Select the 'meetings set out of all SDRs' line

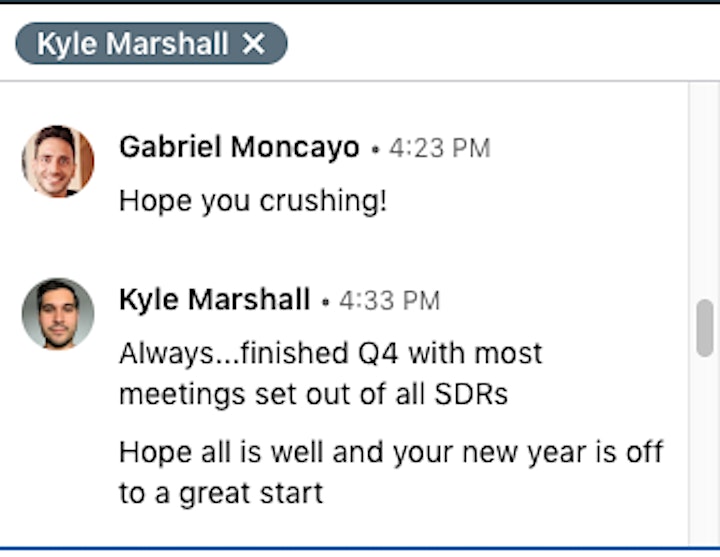tap(314, 394)
